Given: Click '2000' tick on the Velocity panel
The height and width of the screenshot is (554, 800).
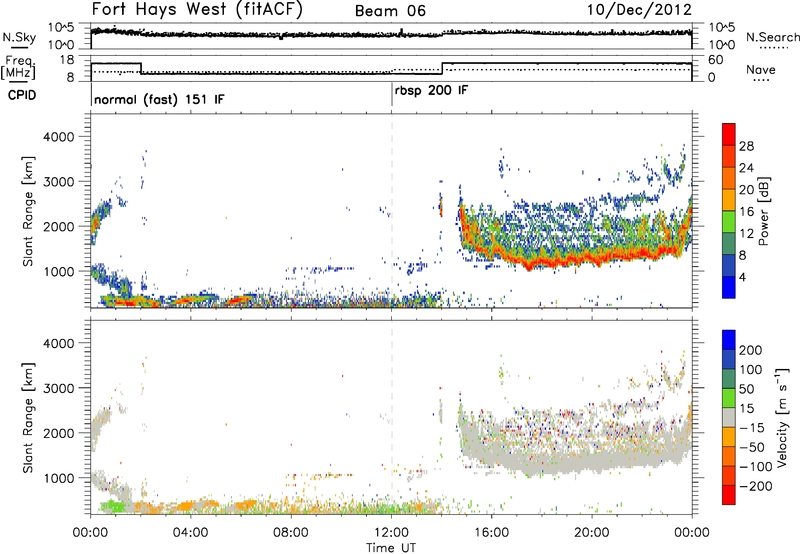Looking at the screenshot, I should point(58,433).
